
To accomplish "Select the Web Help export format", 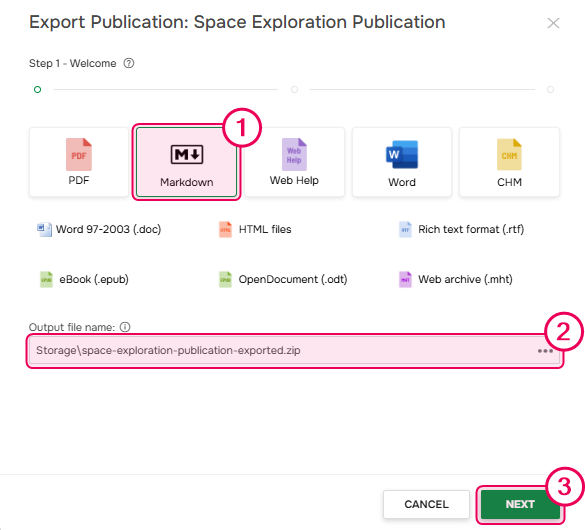I will click(294, 162).
